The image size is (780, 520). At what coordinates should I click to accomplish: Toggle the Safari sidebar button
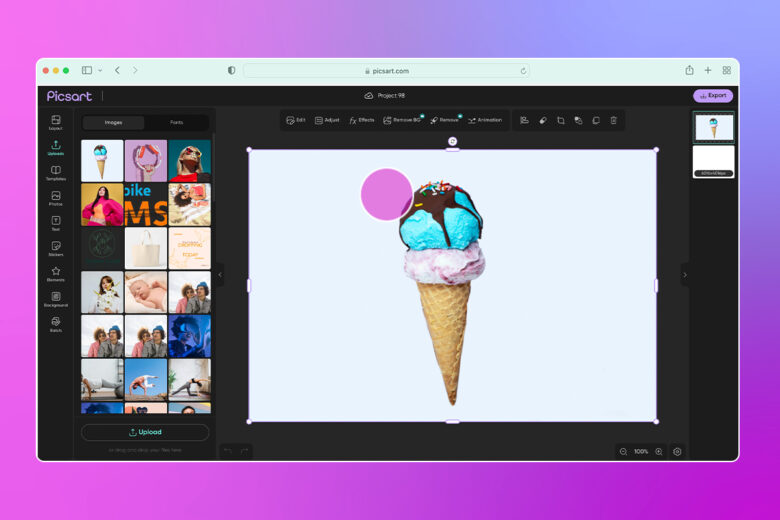(x=87, y=70)
